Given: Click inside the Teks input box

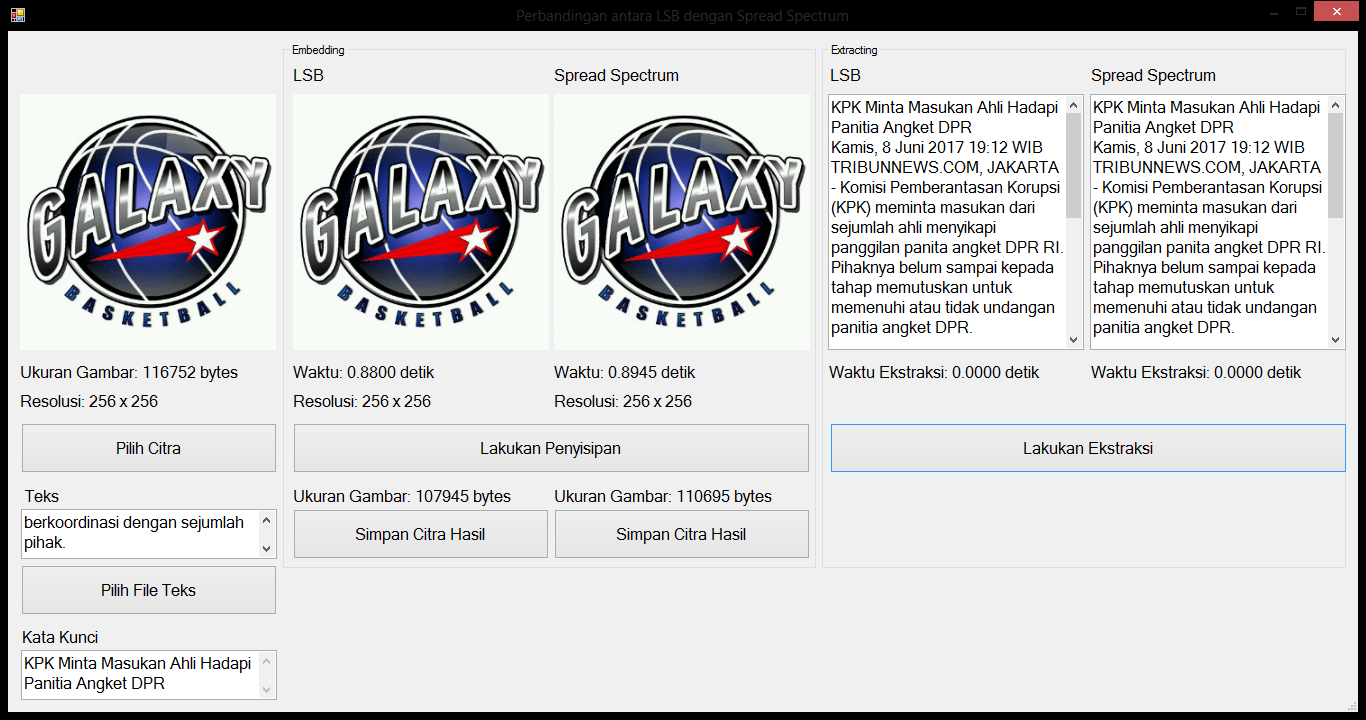Looking at the screenshot, I should point(138,533).
